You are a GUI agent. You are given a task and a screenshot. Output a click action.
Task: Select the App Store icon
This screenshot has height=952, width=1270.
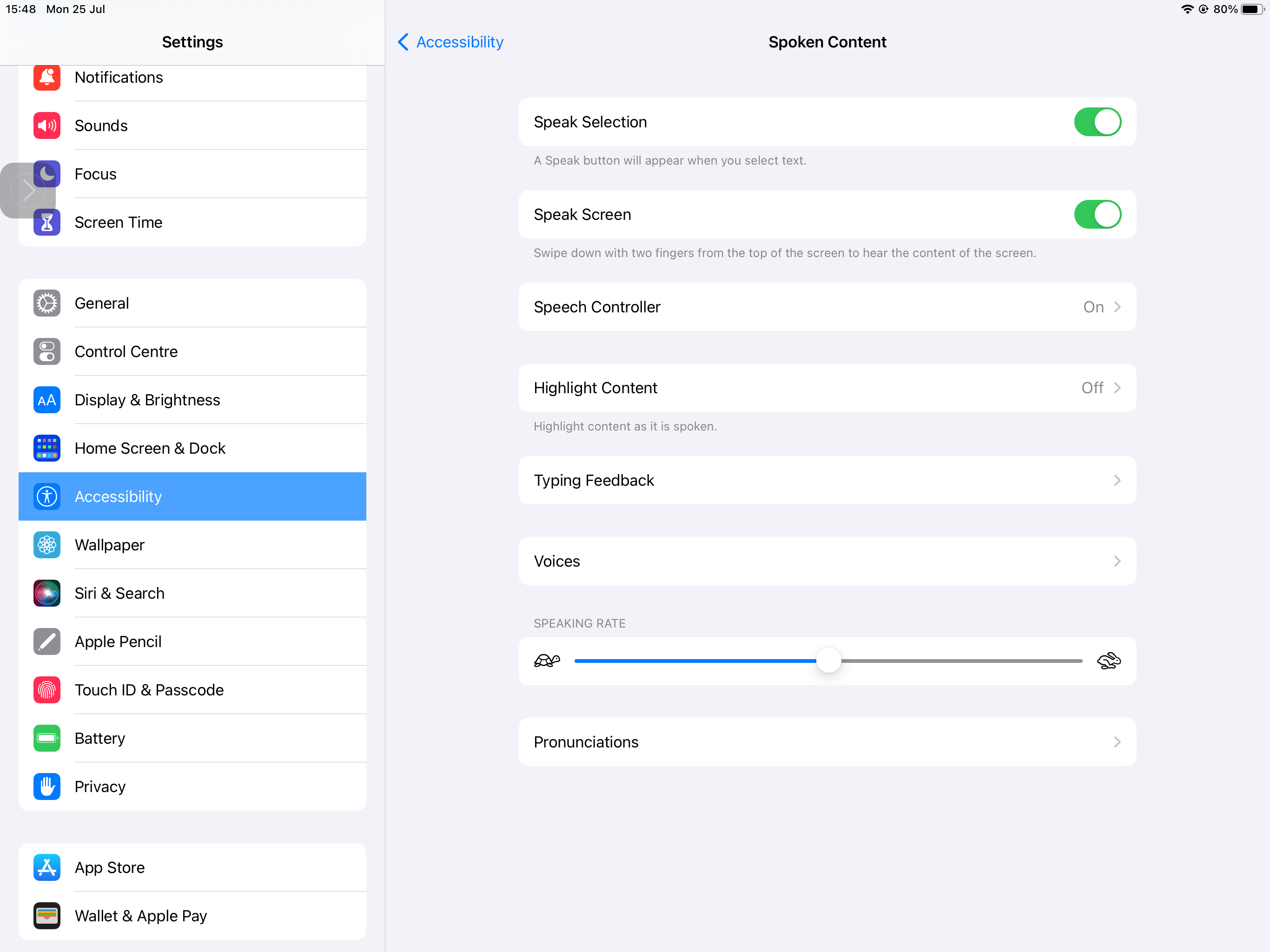(46, 867)
